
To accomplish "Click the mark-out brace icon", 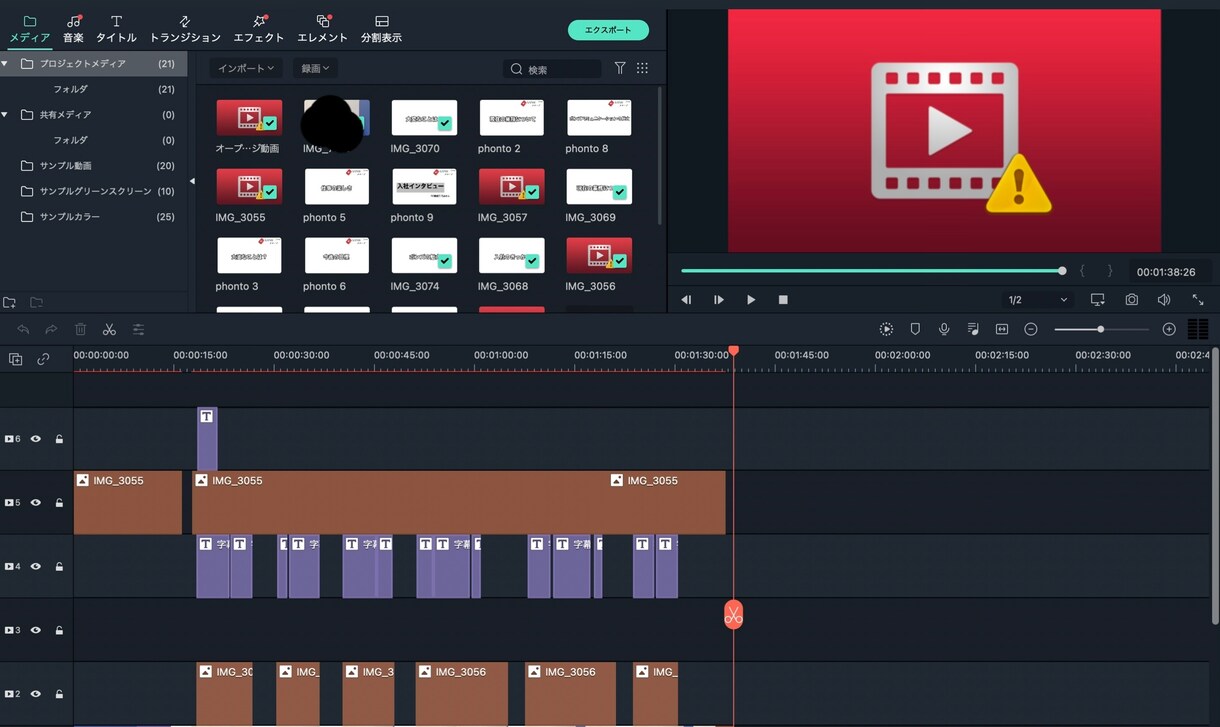I will click(x=1109, y=271).
